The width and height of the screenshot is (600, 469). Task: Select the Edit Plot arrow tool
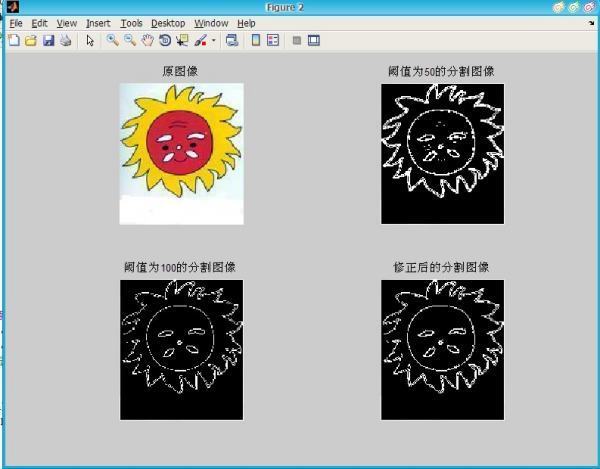tap(90, 40)
